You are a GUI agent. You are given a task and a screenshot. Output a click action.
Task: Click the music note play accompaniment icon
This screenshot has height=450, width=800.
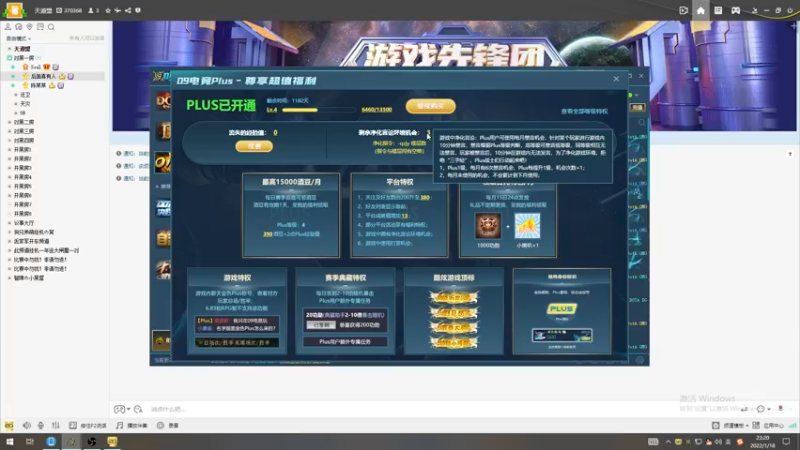click(x=119, y=425)
